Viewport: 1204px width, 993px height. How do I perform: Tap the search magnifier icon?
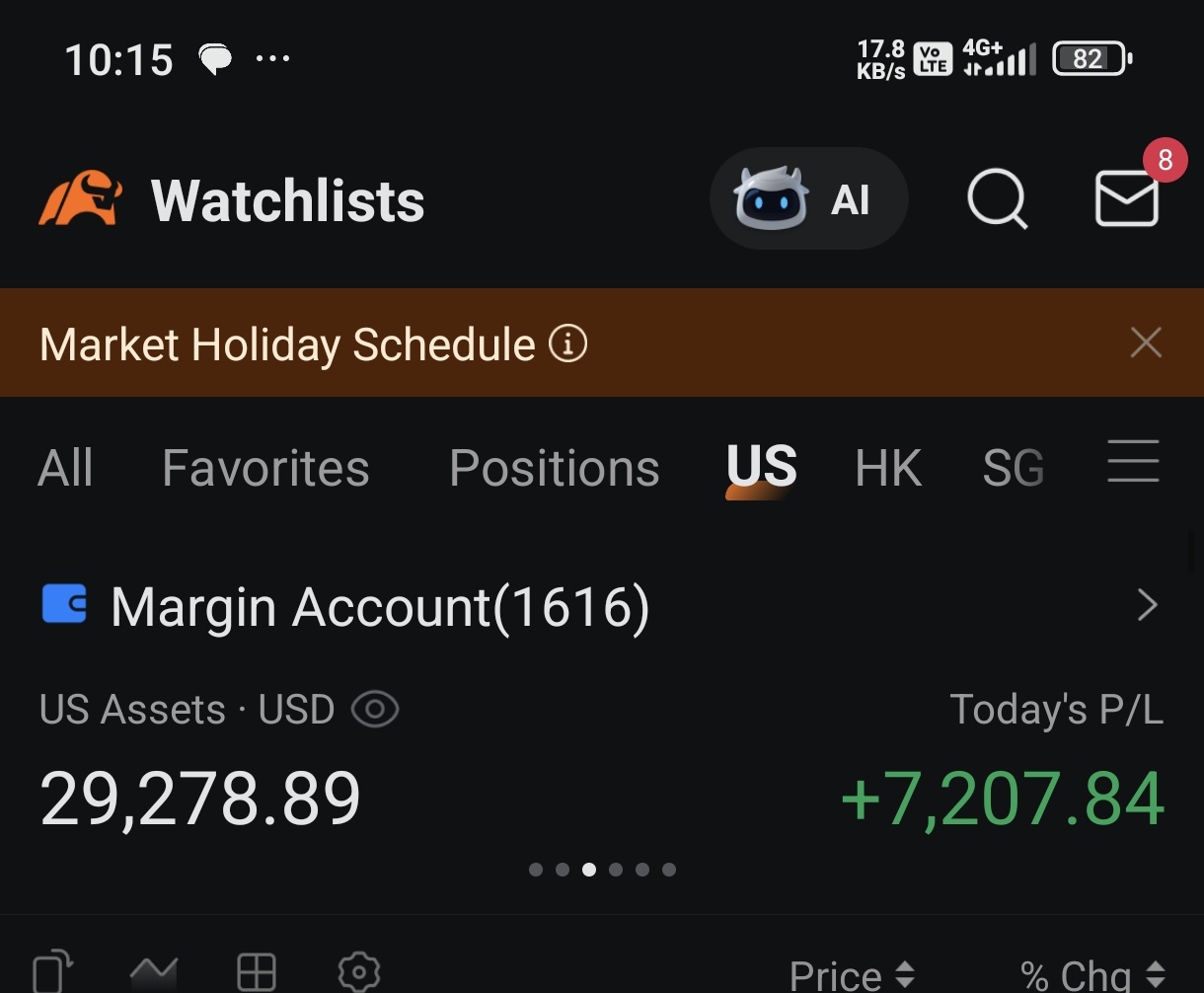point(997,198)
